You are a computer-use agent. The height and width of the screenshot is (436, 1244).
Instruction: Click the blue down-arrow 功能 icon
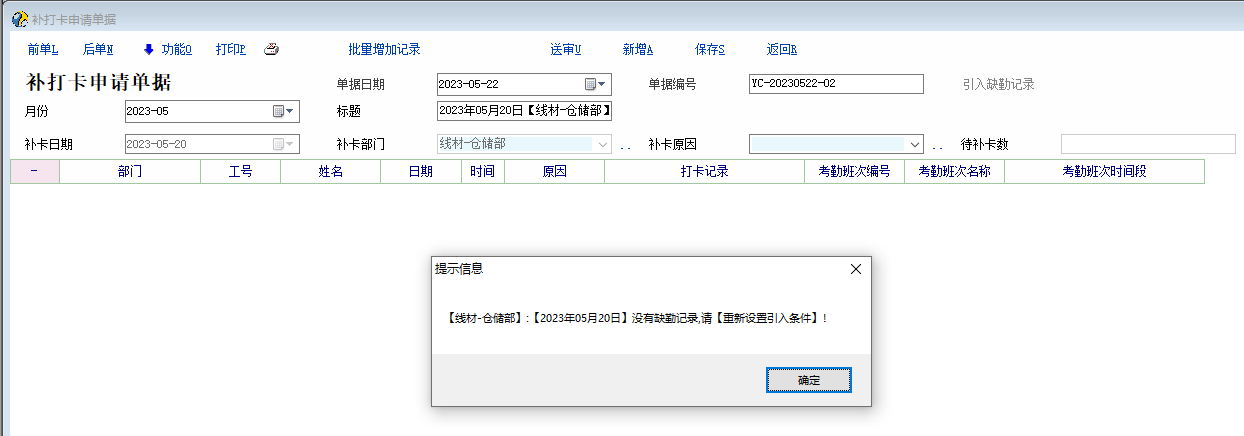(149, 50)
